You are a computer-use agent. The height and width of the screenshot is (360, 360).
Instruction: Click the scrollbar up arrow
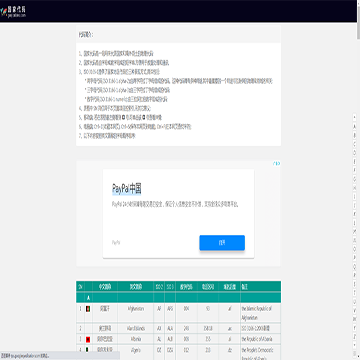(x=358, y=2)
